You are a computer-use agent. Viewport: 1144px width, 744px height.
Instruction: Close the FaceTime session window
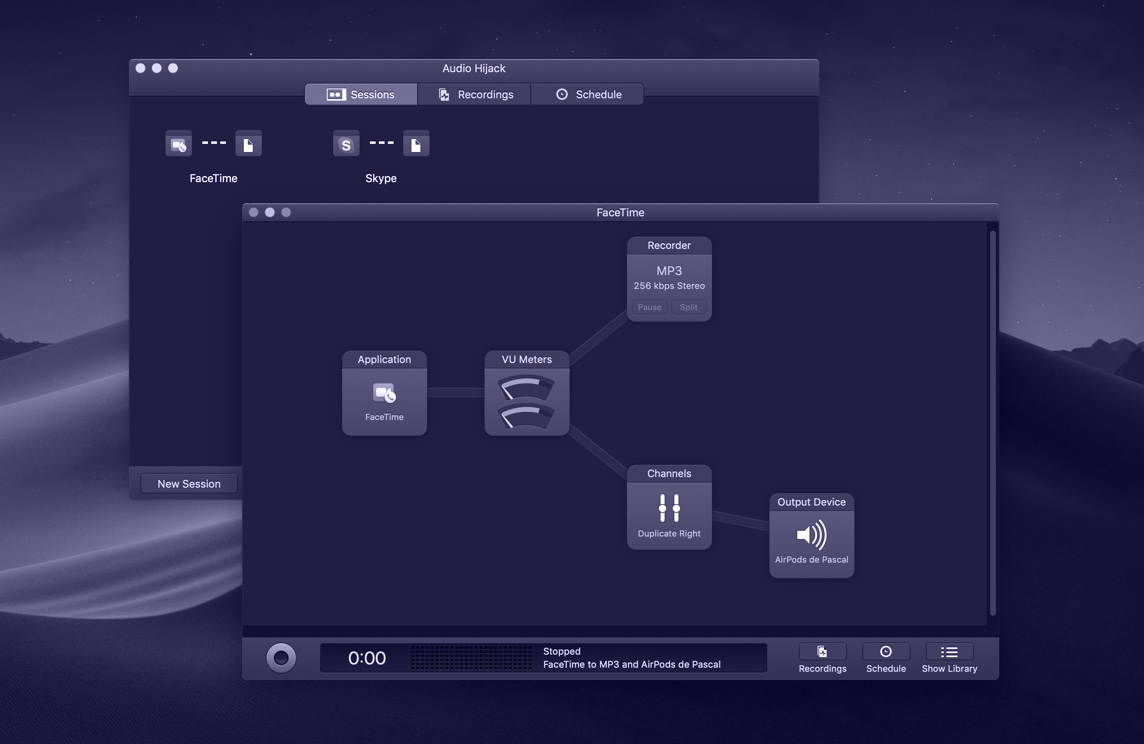tap(254, 212)
